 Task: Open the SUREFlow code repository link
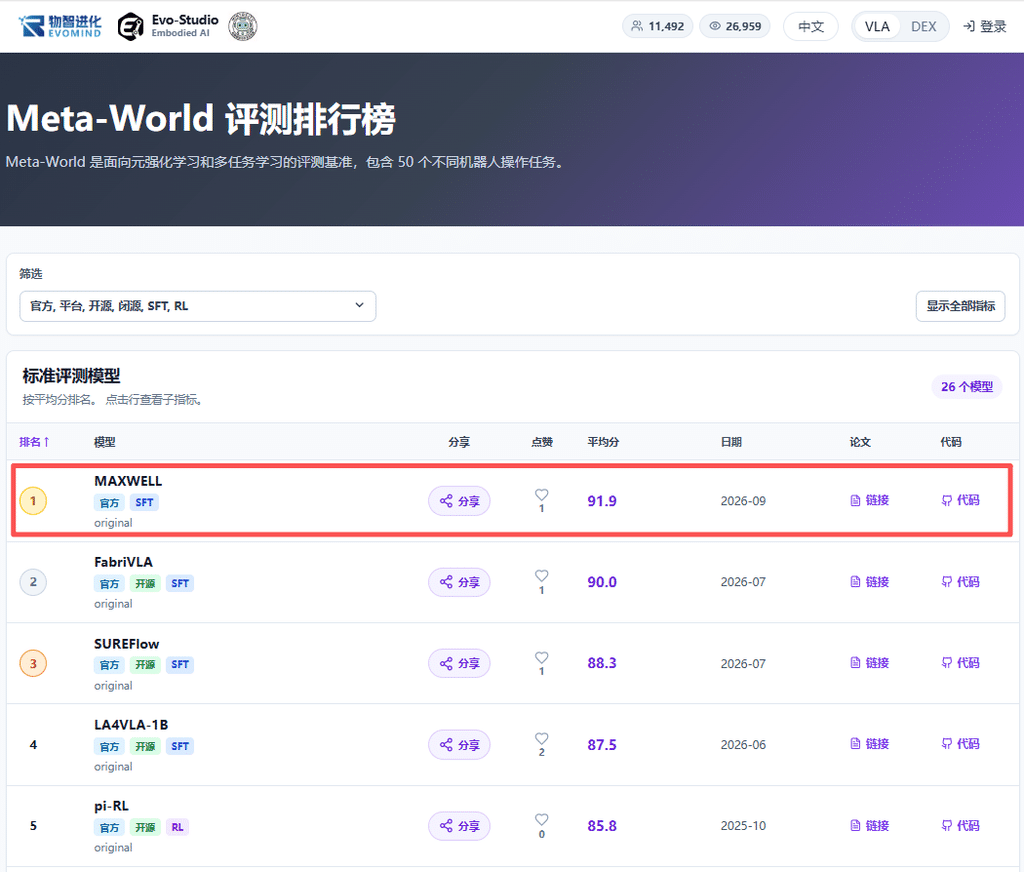[x=960, y=662]
